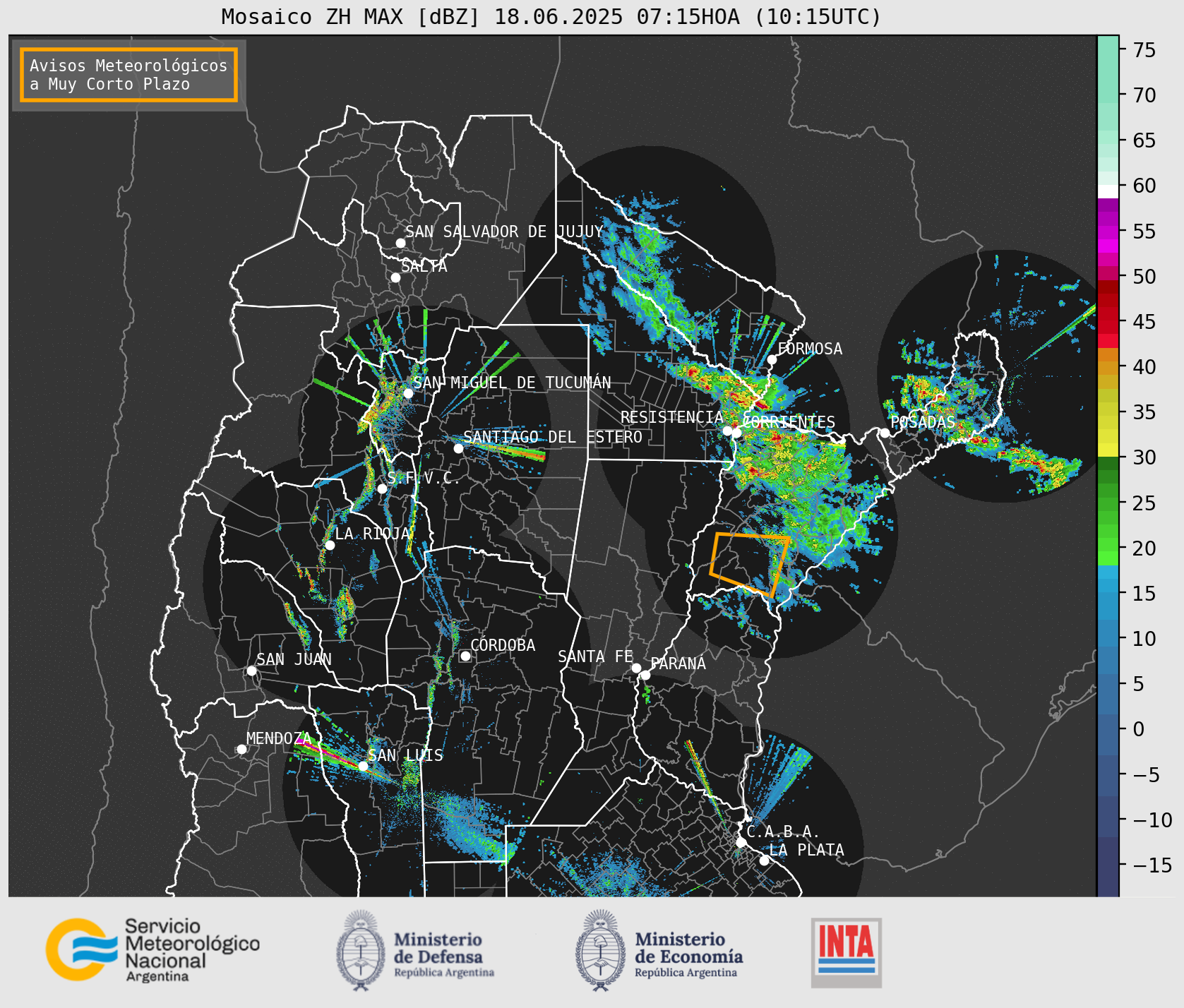This screenshot has width=1184, height=1008.
Task: Click the PARANÁ city dot
Action: [645, 675]
